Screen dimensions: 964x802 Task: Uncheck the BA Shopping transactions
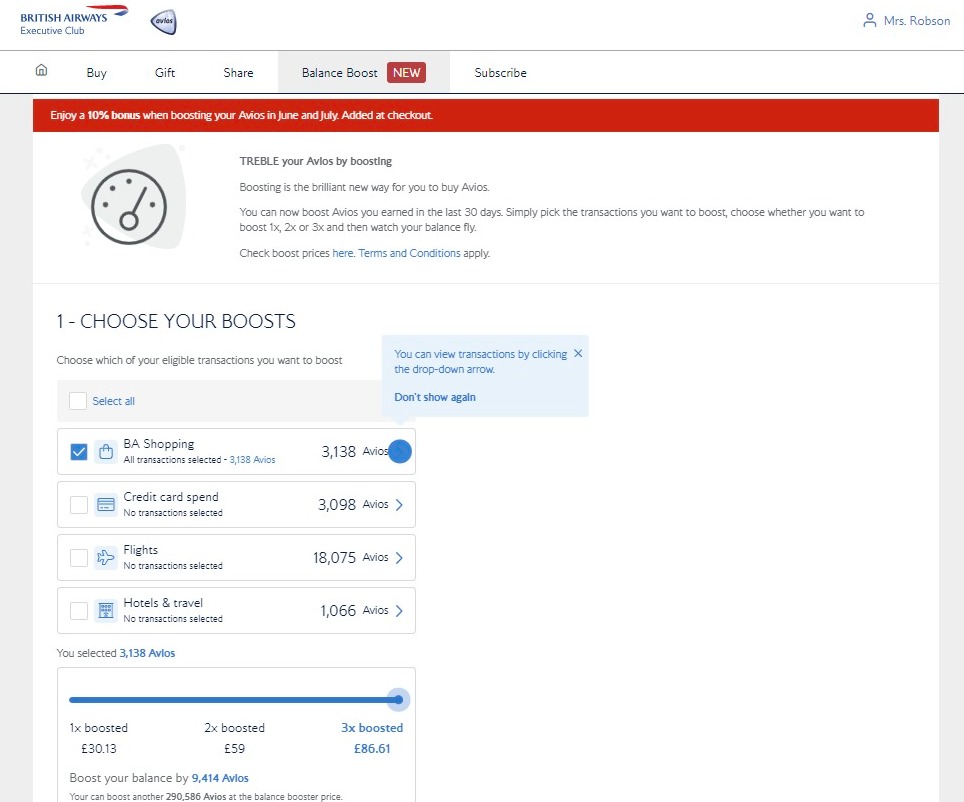[x=78, y=451]
